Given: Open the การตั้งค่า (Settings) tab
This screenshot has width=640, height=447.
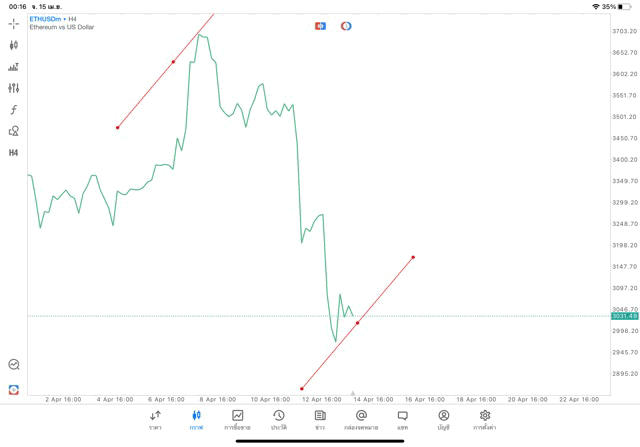Looking at the screenshot, I should coord(485,419).
